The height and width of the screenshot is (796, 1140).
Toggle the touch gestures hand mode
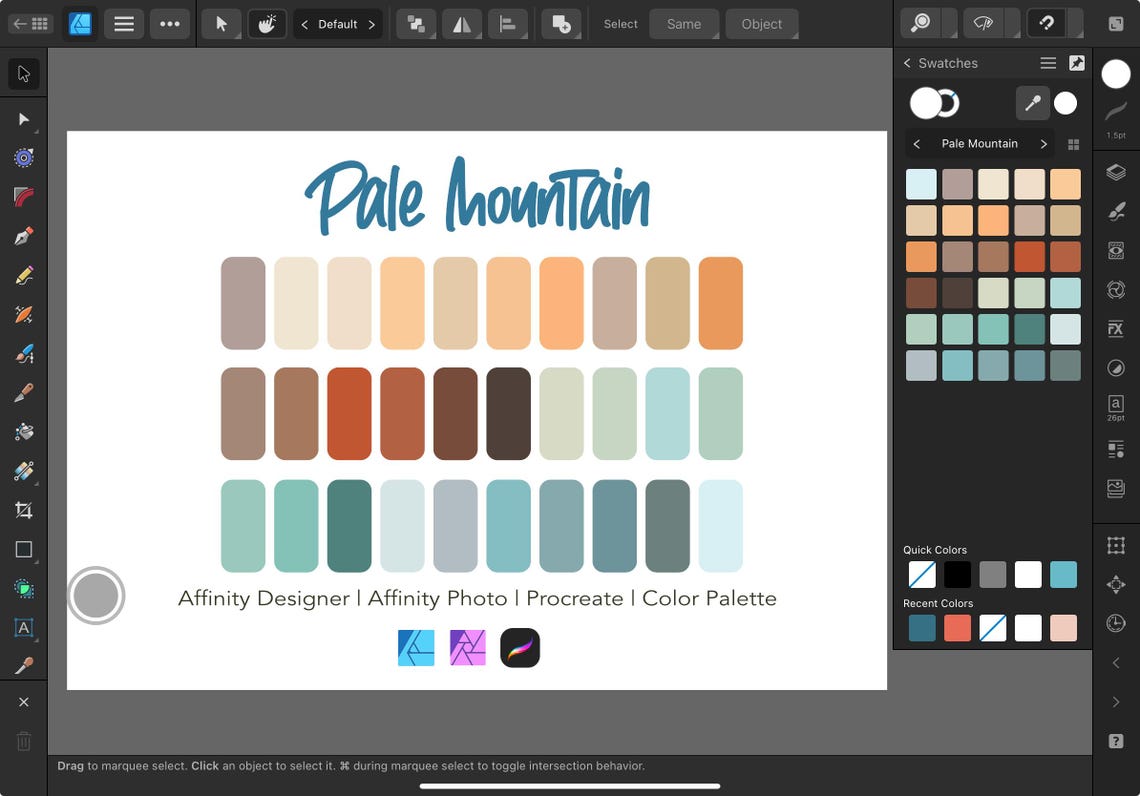pos(267,23)
